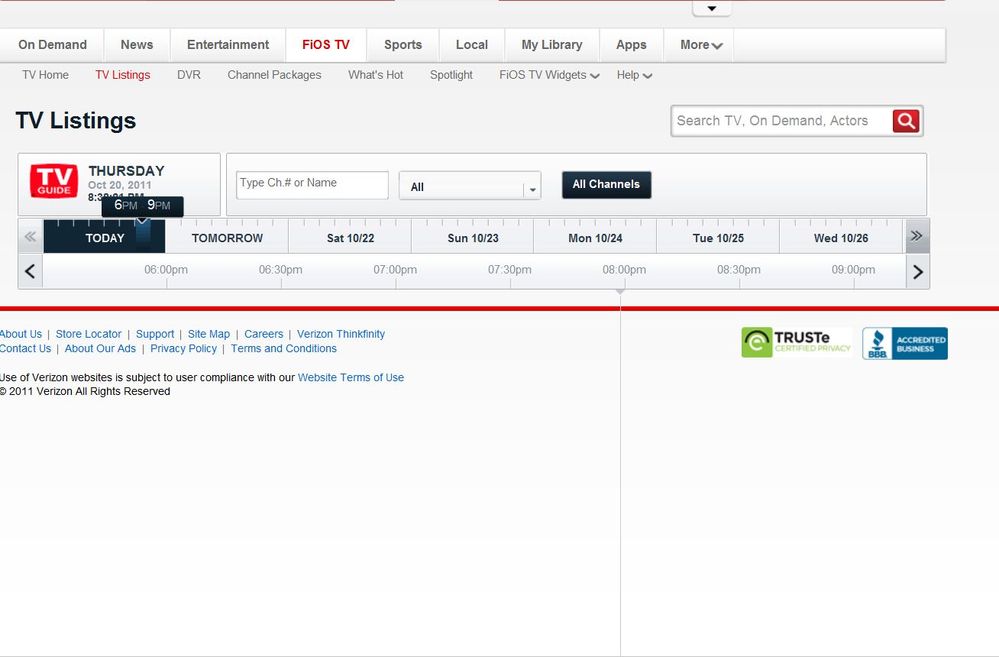
Task: Click the 09:00pm time label
Action: point(853,270)
